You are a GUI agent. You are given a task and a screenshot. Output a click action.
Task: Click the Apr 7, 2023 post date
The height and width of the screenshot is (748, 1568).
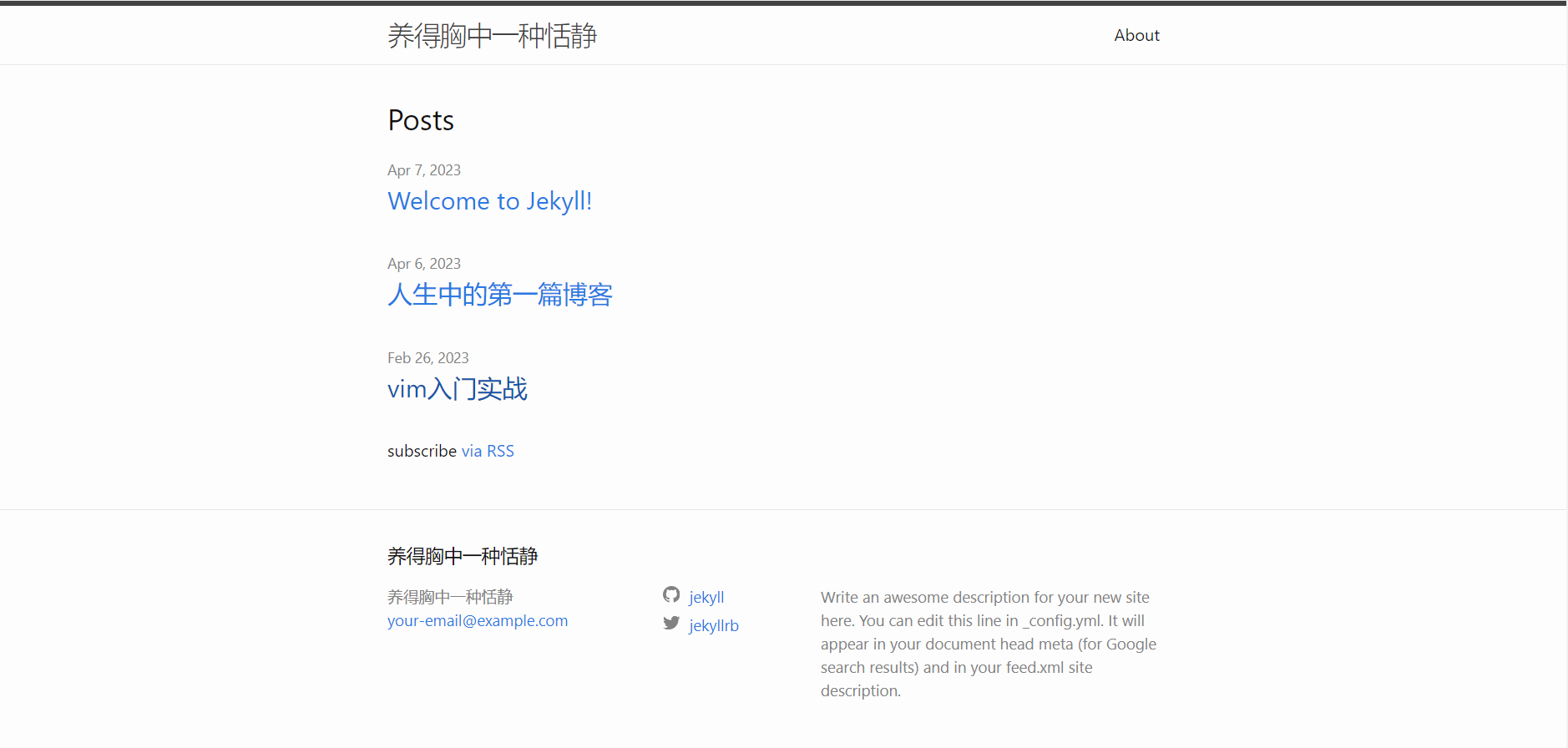pos(424,170)
